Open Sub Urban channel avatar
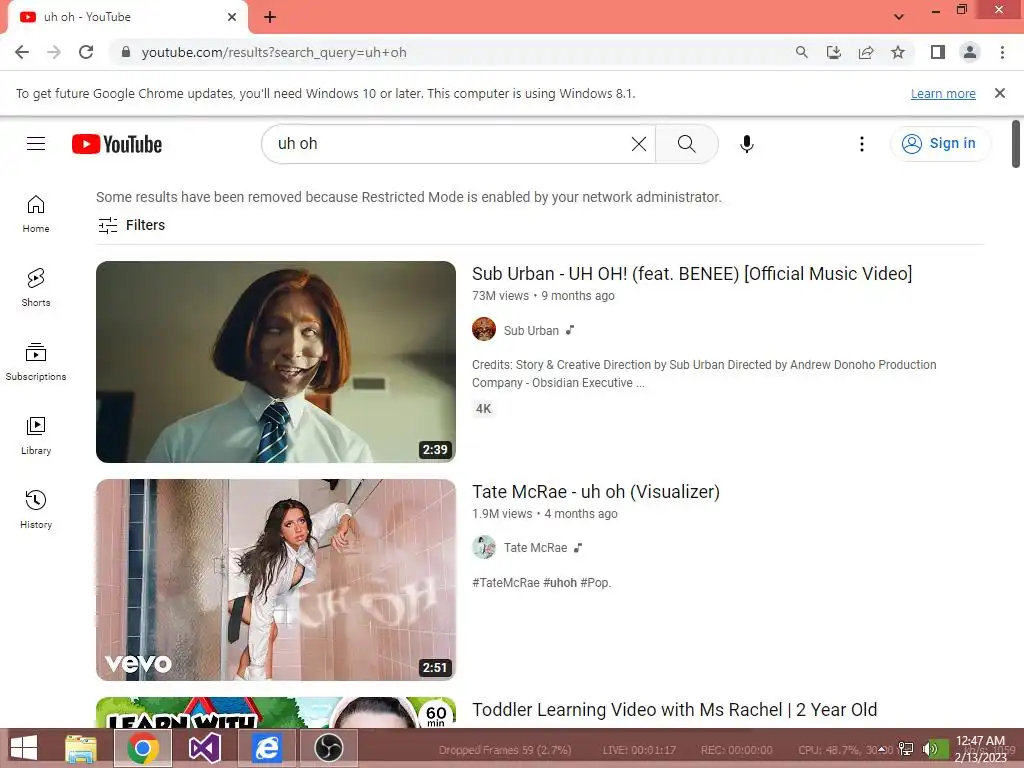The width and height of the screenshot is (1024, 768). coord(484,329)
